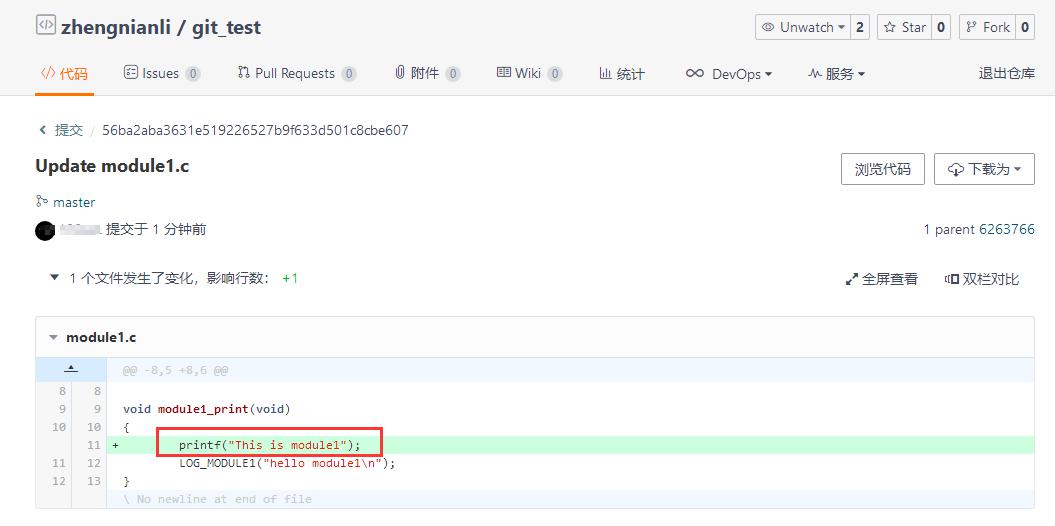1055x526 pixels.
Task: Open parent commit 6263766
Action: [x=1007, y=229]
